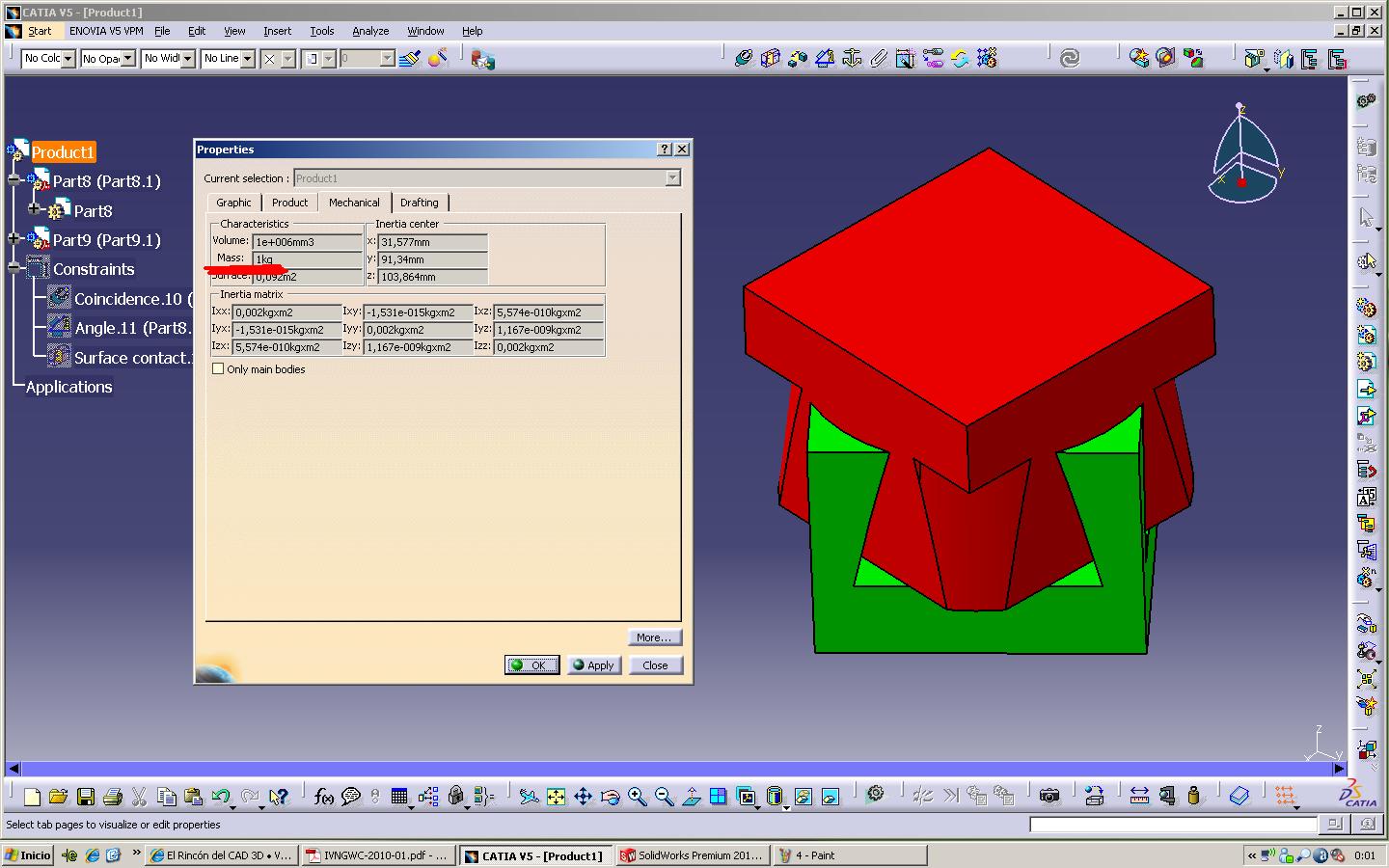
Task: Click the New document icon
Action: click(32, 797)
